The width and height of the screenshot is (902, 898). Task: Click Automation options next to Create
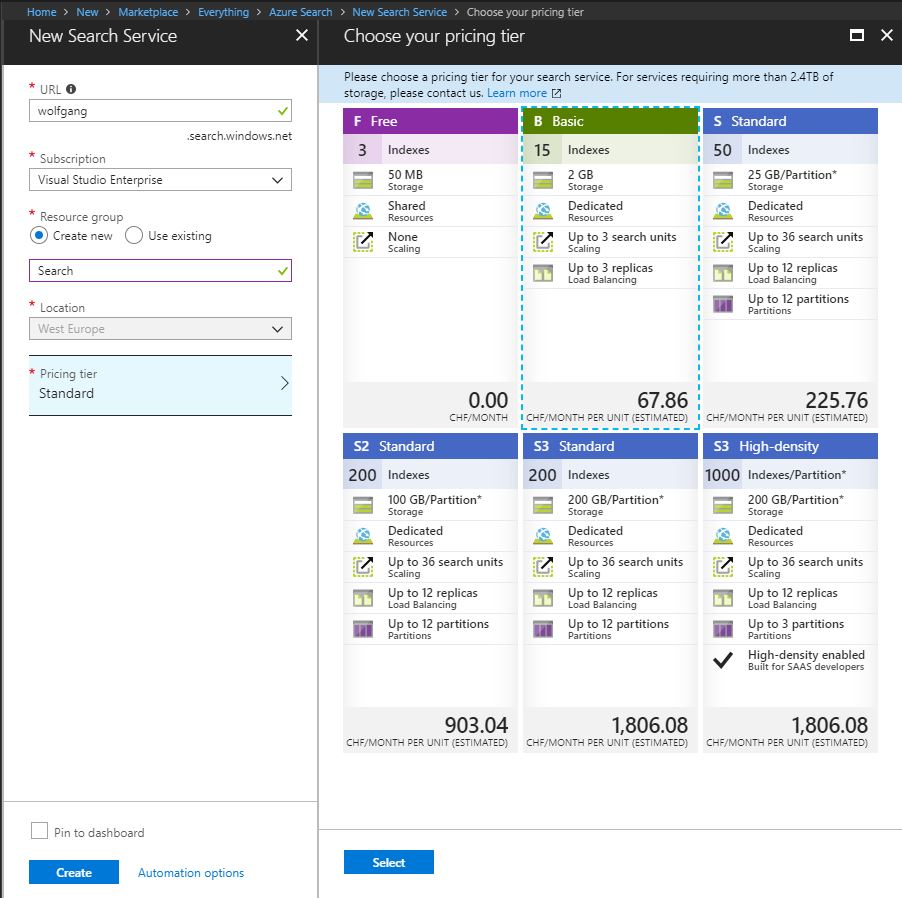[190, 871]
